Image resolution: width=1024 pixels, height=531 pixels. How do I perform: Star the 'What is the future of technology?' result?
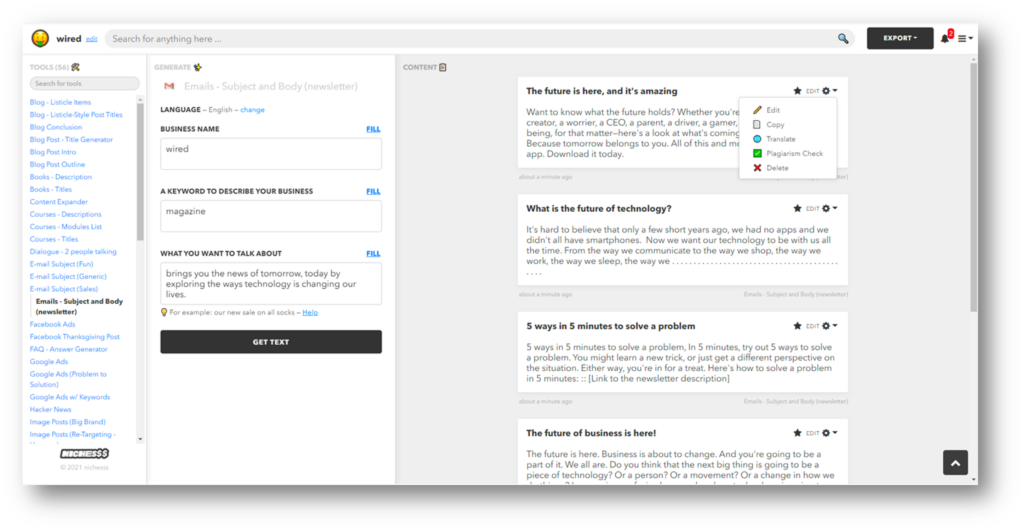coord(797,208)
